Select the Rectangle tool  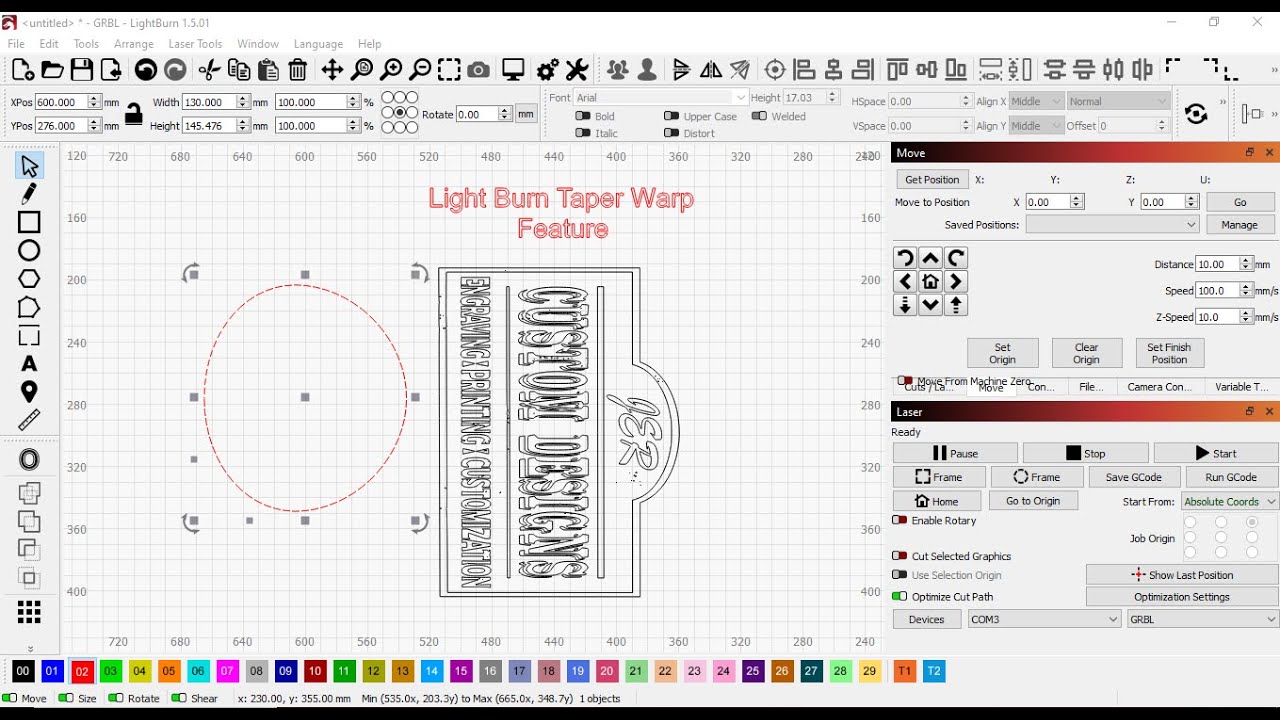pyautogui.click(x=29, y=222)
